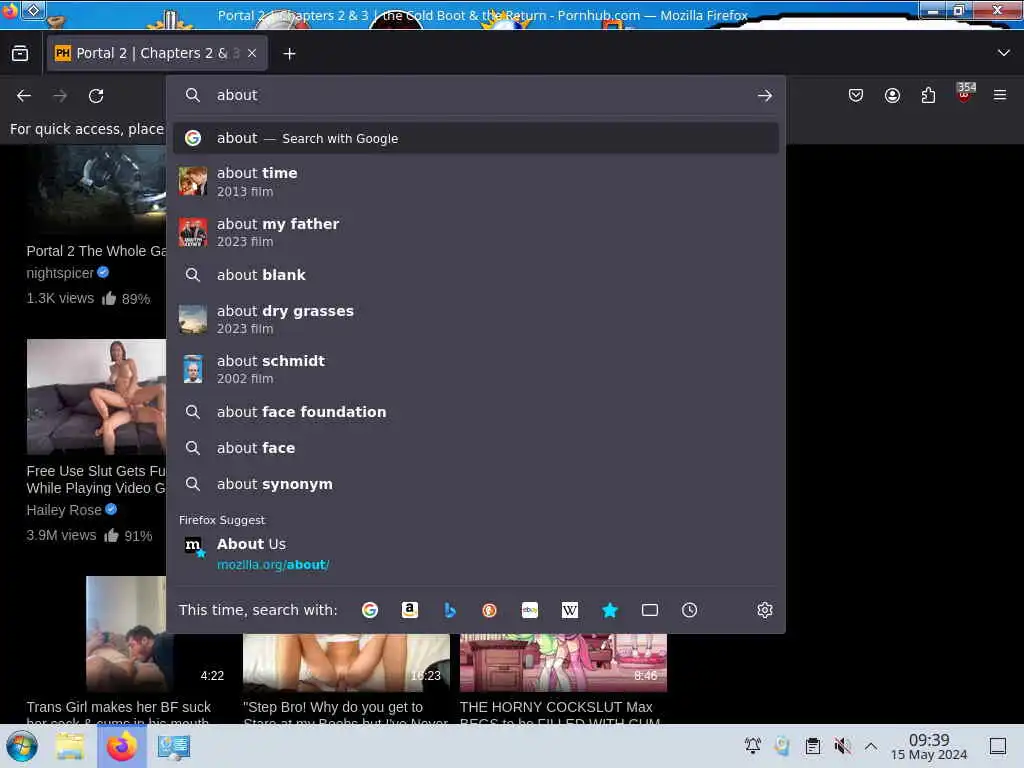The height and width of the screenshot is (768, 1024).
Task: Click the Firefox taskbar icon
Action: click(122, 746)
